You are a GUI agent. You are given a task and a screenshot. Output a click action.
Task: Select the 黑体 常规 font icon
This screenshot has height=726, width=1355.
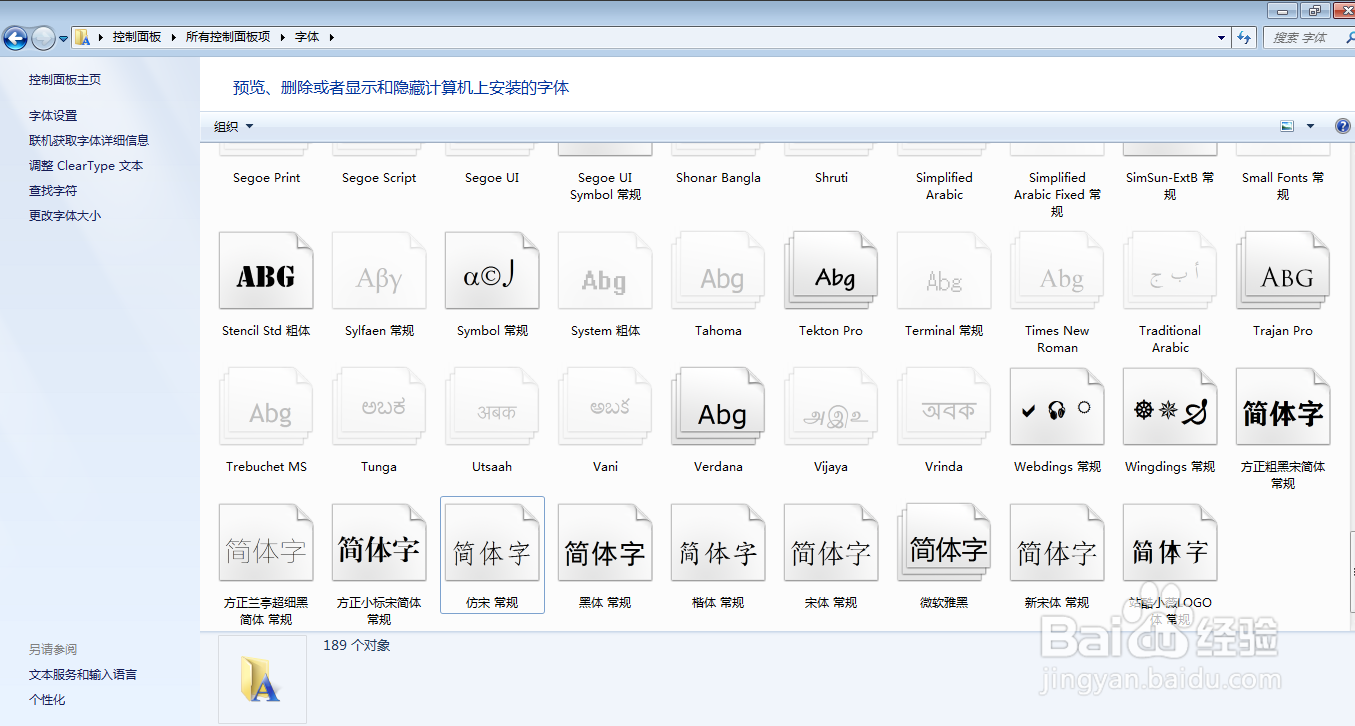(605, 543)
